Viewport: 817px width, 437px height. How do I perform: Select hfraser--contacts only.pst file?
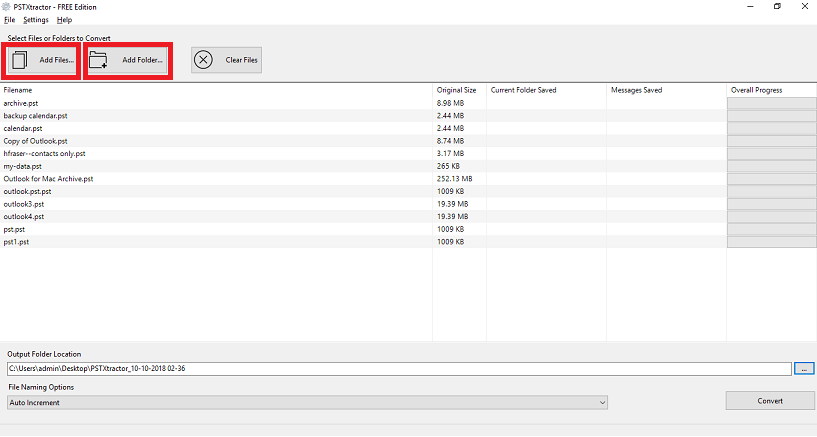[x=44, y=154]
